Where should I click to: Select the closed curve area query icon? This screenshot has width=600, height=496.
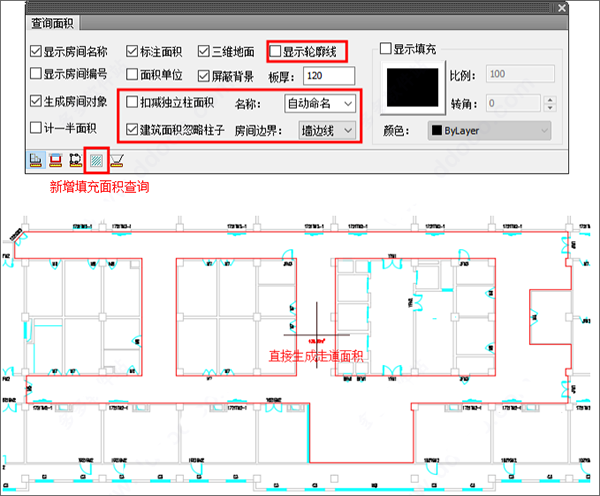(75, 160)
